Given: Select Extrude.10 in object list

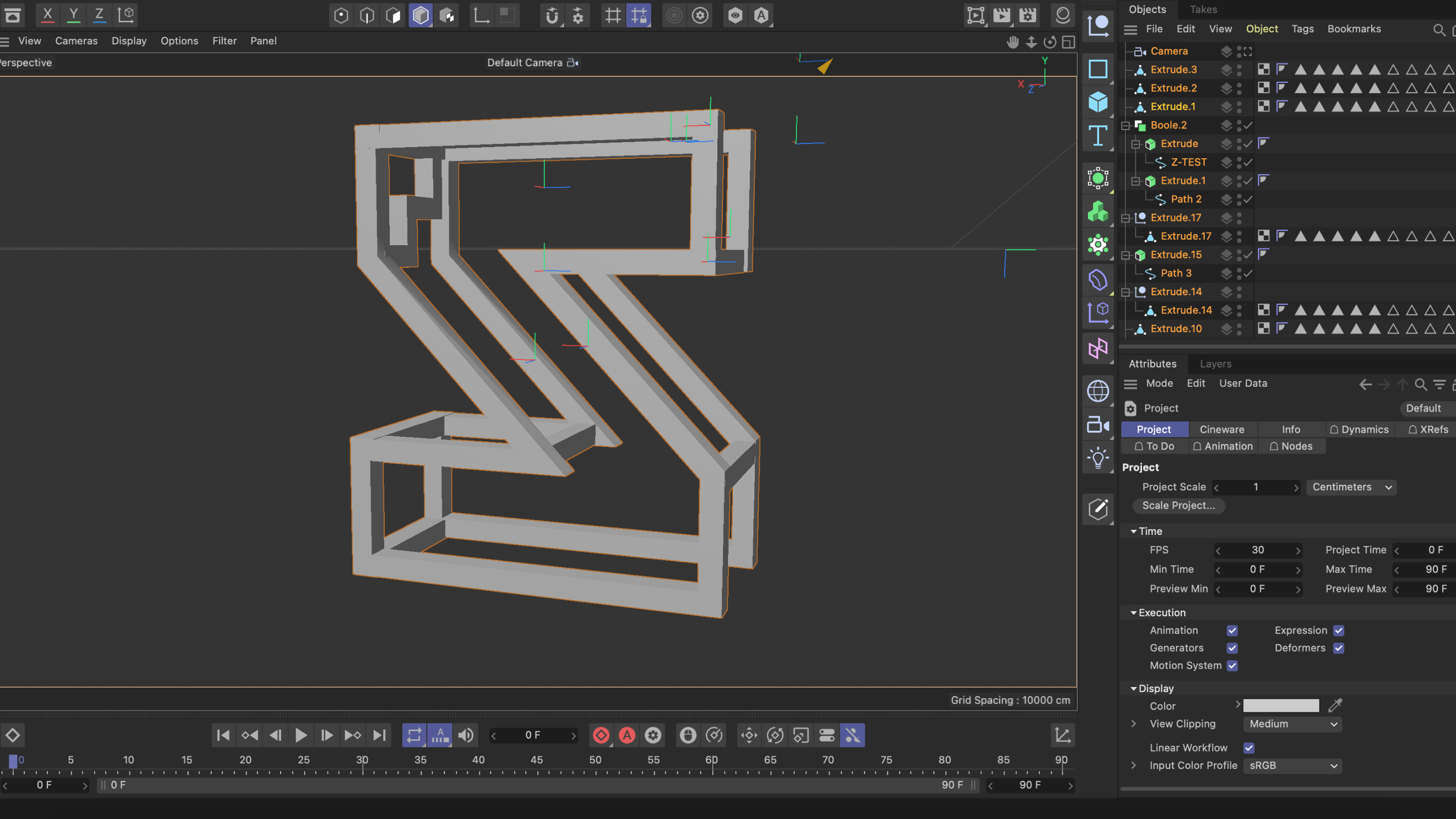Looking at the screenshot, I should point(1175,329).
